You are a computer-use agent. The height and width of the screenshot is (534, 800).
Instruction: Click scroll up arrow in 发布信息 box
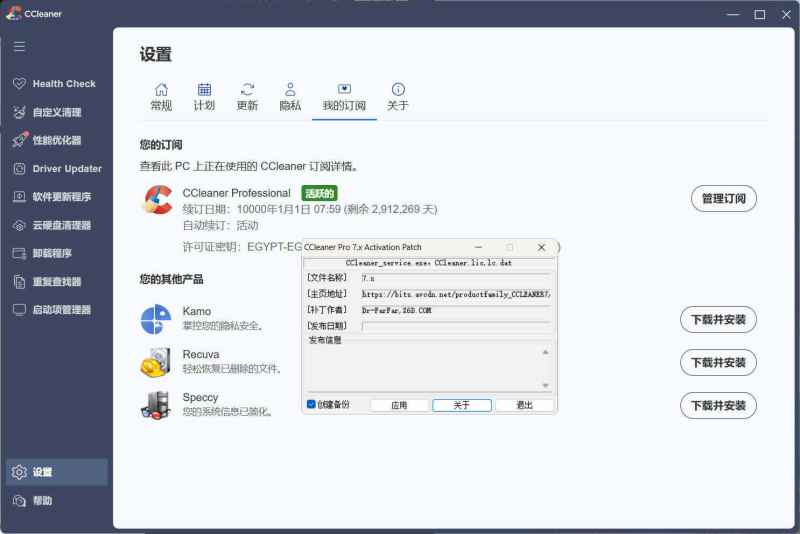click(x=545, y=352)
